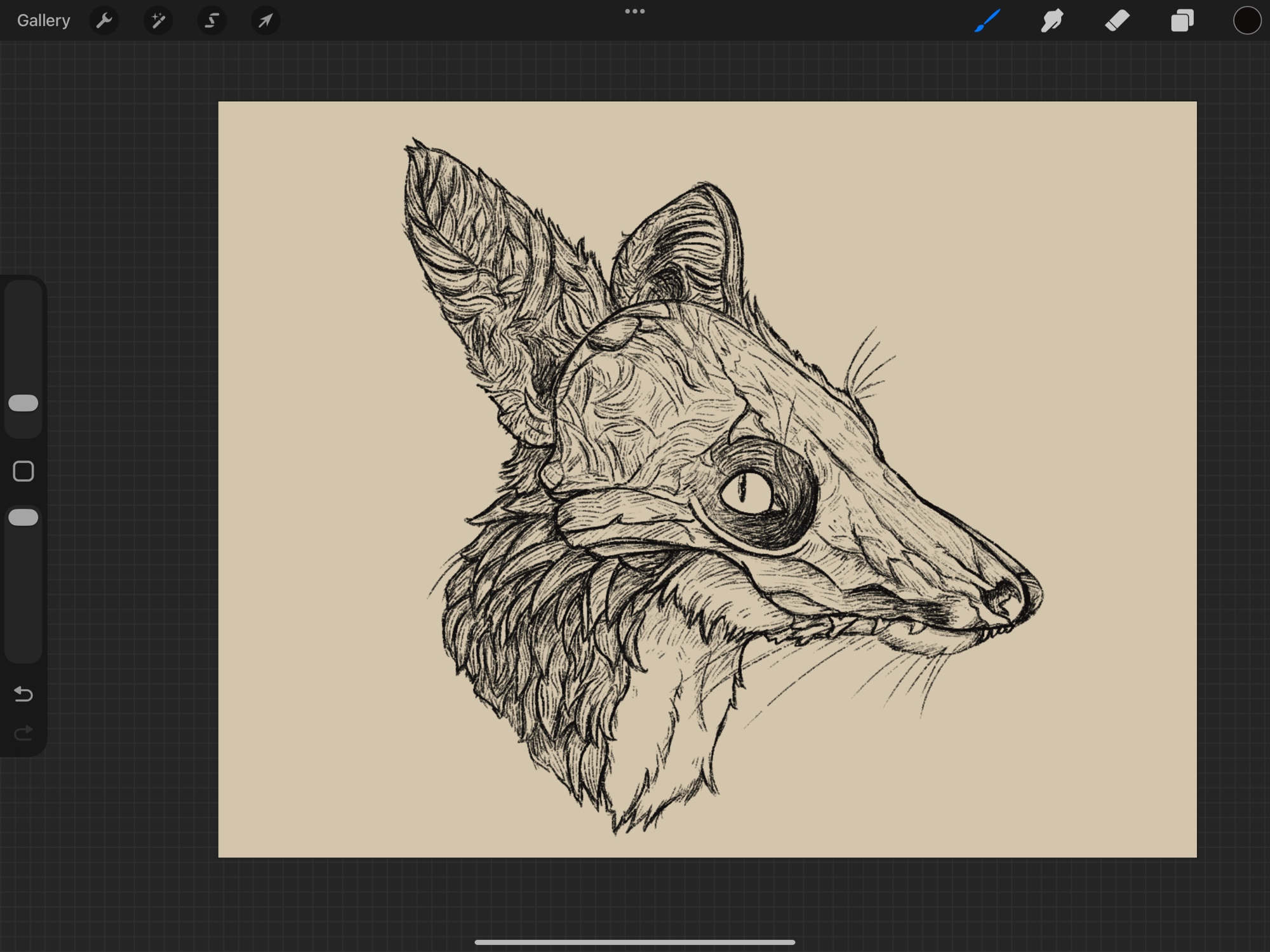Open the Actions wrench menu
This screenshot has width=1270, height=952.
click(x=104, y=21)
